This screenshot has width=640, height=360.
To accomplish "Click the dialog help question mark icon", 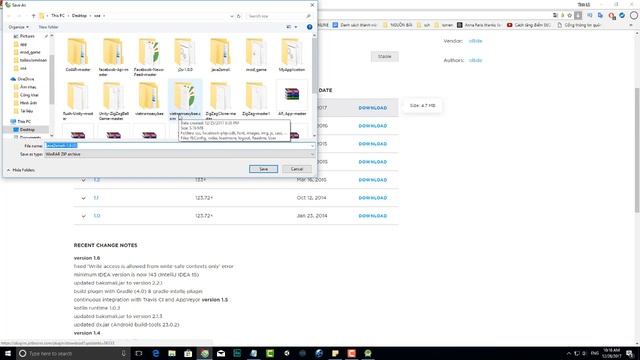I will click(309, 27).
